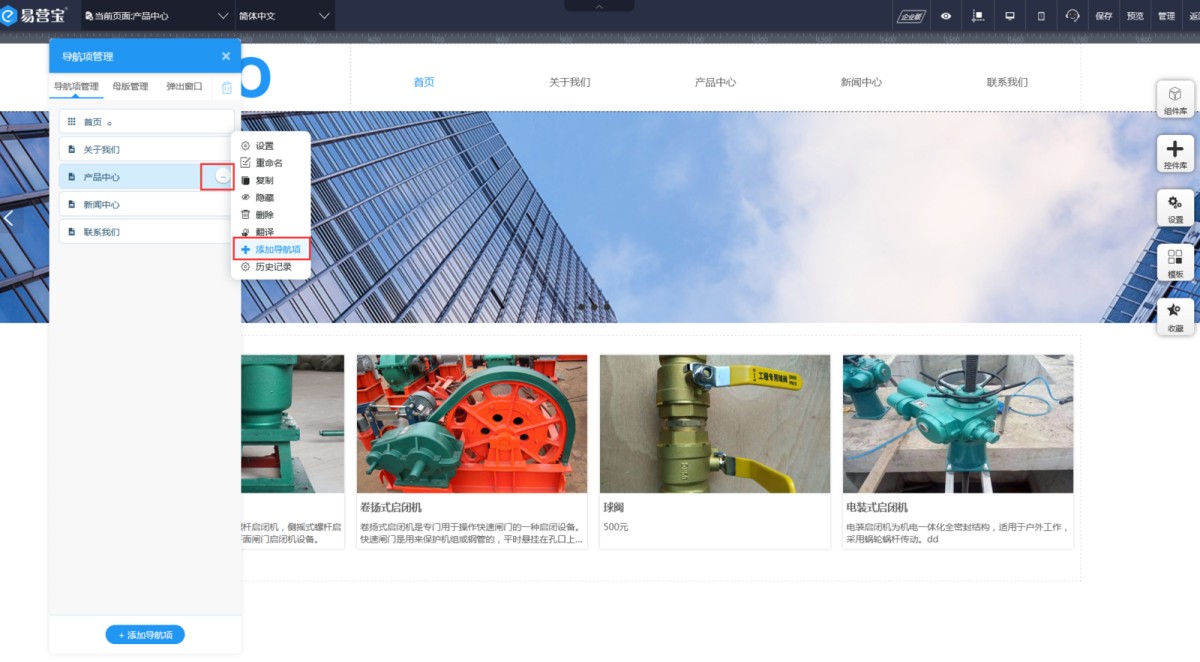Open customer support headset icon
This screenshot has width=1200, height=662.
point(1073,16)
